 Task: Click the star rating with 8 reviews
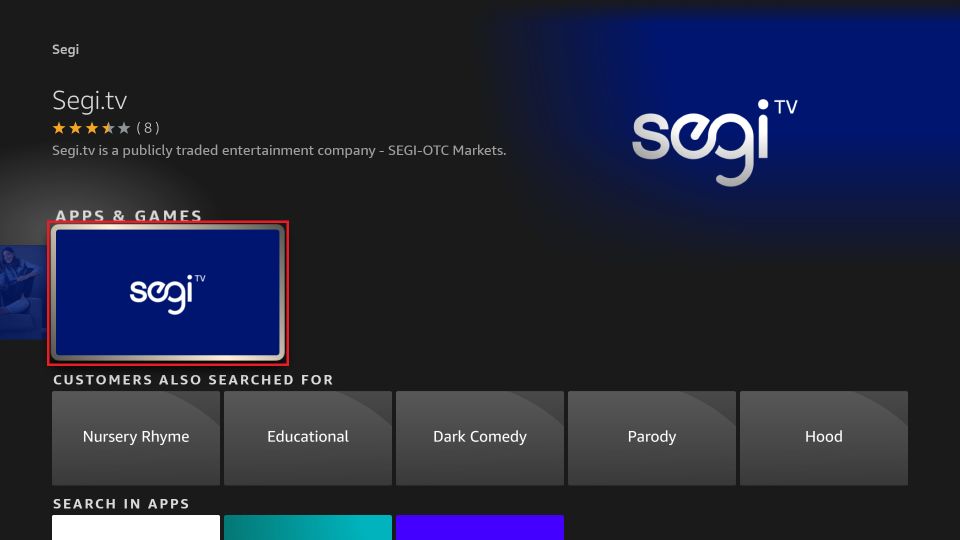[x=106, y=128]
